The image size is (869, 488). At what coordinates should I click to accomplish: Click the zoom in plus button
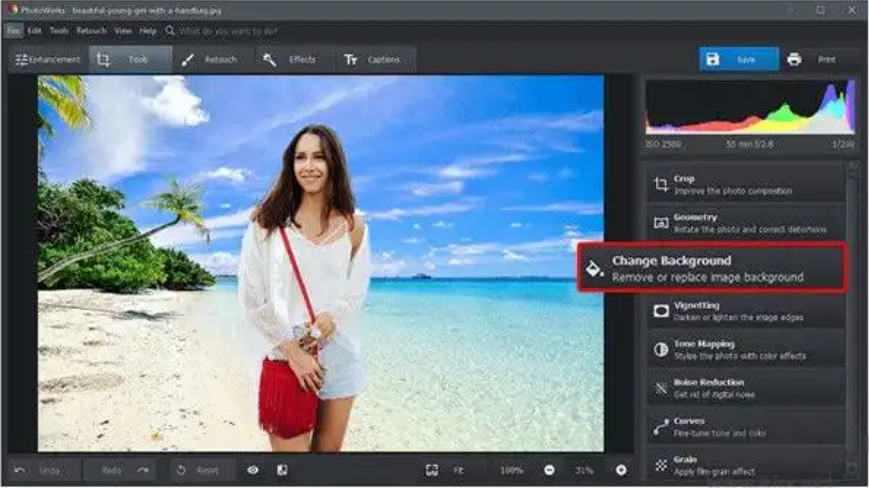click(x=621, y=470)
